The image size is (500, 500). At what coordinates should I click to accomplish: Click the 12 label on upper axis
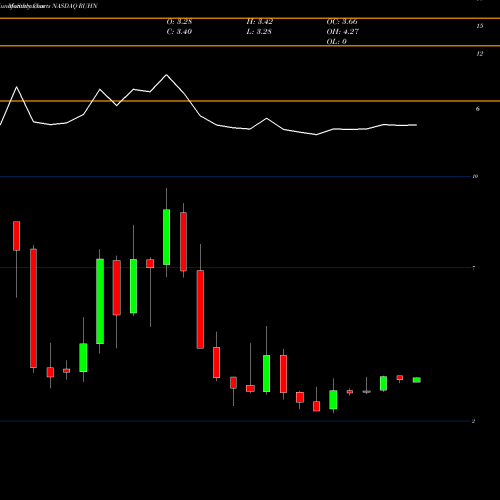480,54
